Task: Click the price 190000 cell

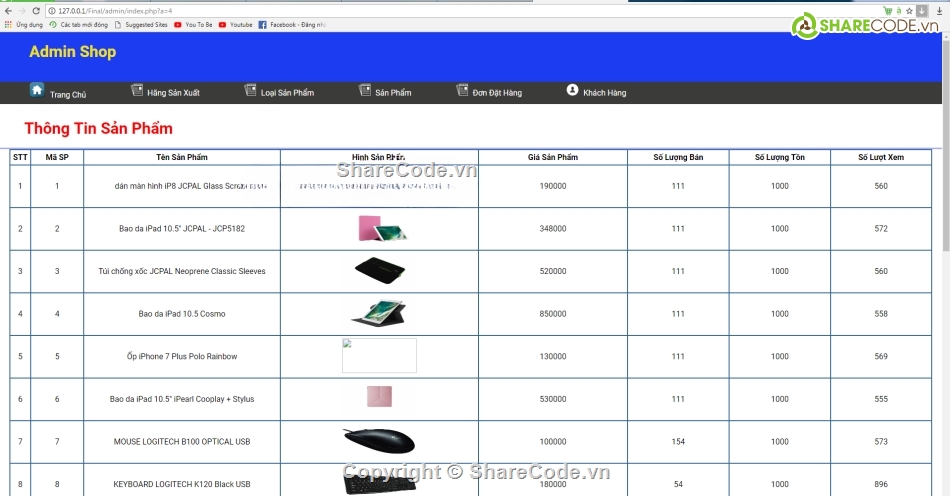Action: click(x=553, y=186)
